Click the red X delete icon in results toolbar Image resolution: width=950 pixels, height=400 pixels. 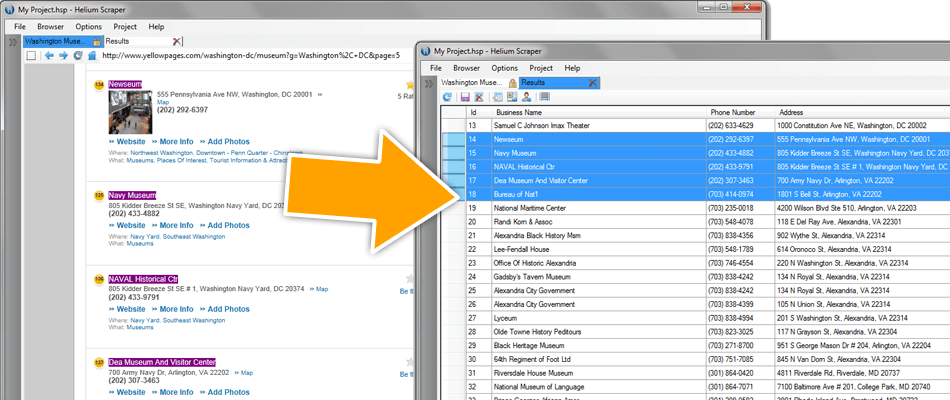[478, 97]
